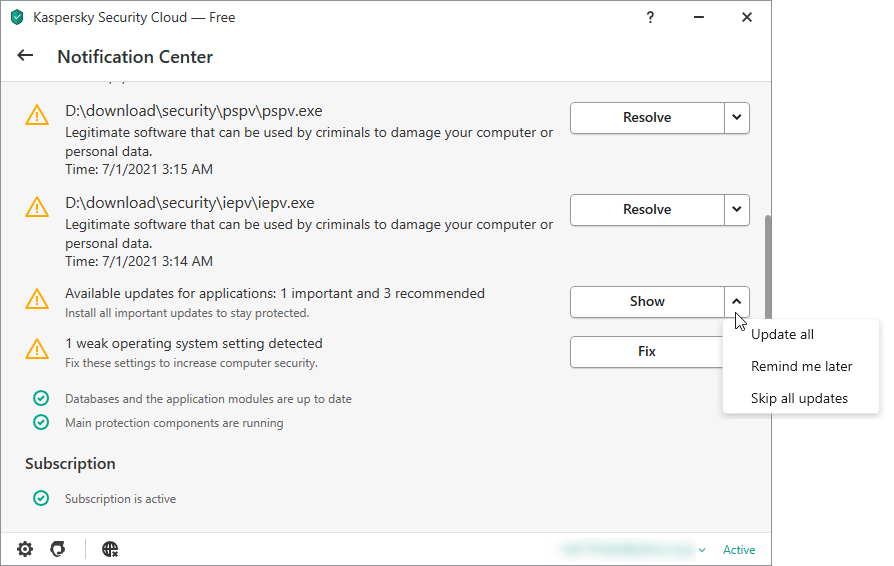
Task: Open Kaspersky settings gear icon
Action: pos(25,549)
